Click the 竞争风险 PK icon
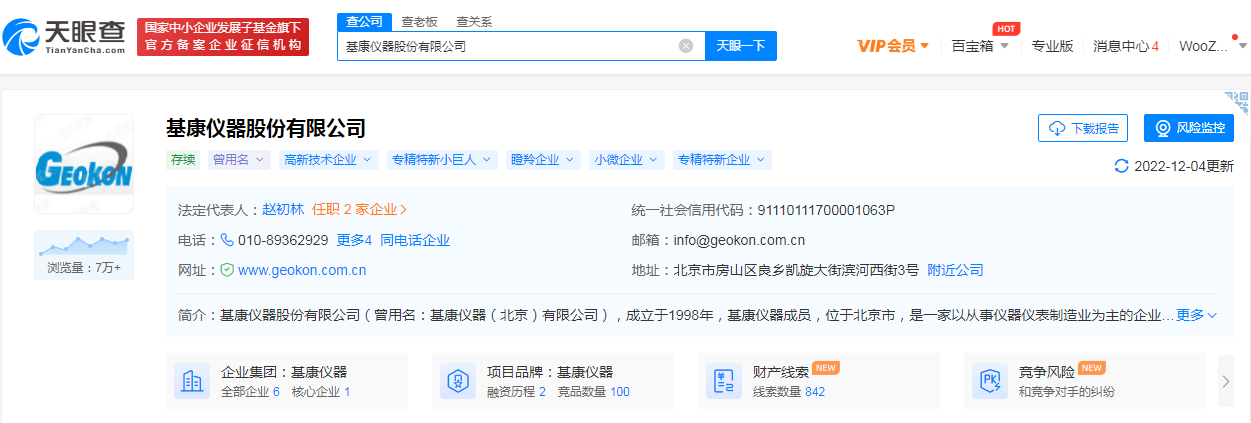This screenshot has width=1251, height=423. click(988, 381)
